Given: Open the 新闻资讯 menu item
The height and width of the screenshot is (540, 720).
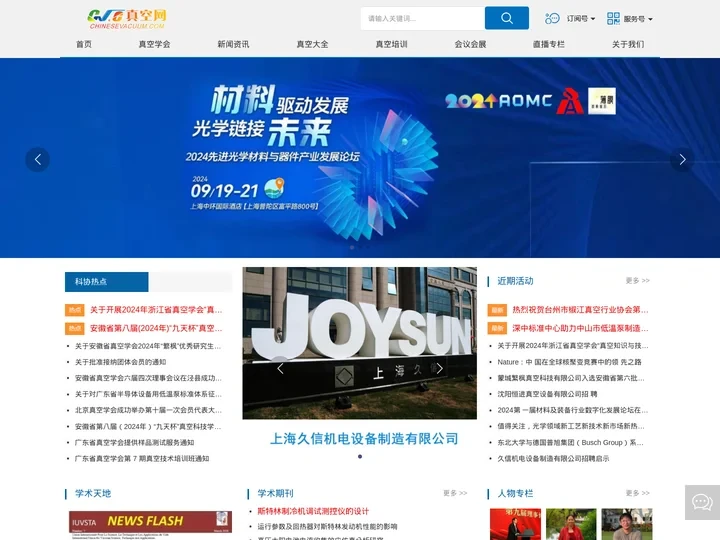Looking at the screenshot, I should coord(233,44).
